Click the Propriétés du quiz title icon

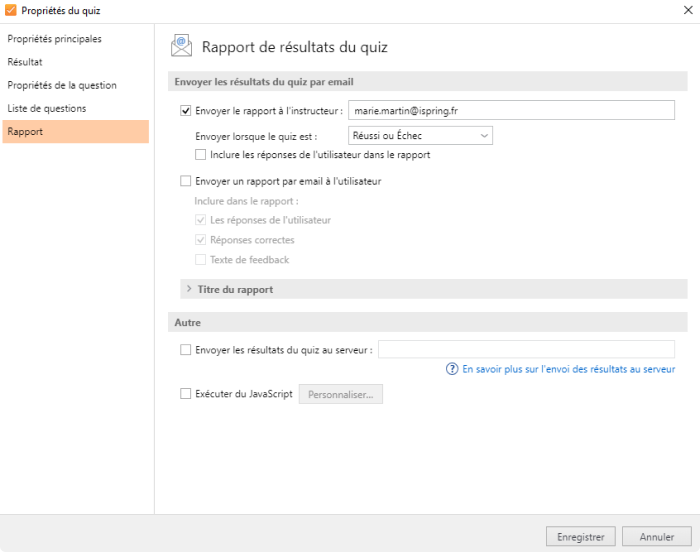(11, 11)
